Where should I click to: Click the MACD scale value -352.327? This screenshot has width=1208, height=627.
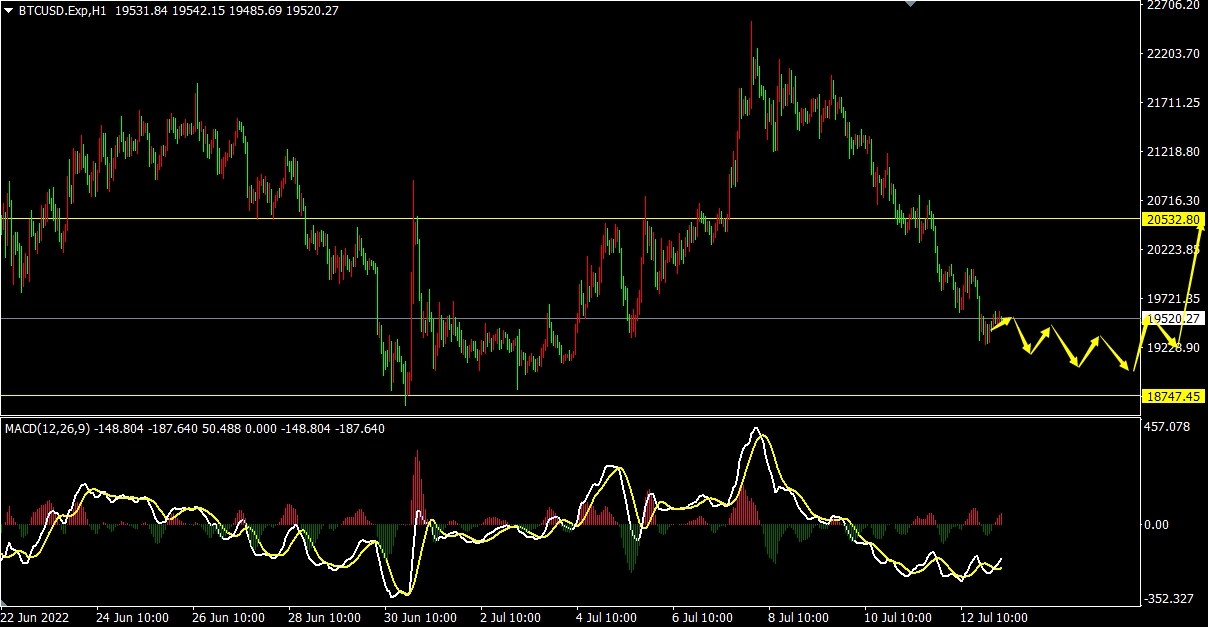pos(1170,599)
